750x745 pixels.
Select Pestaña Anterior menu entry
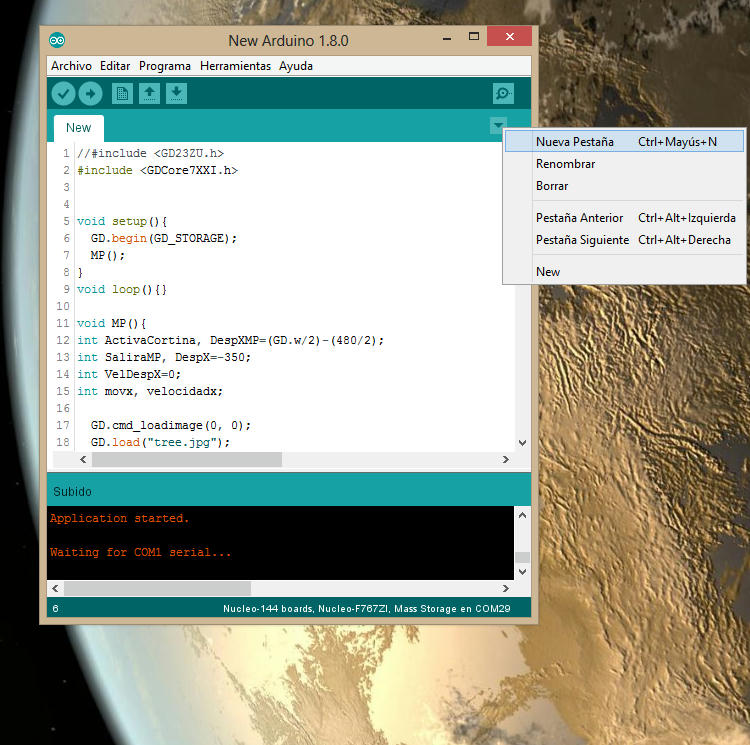(624, 218)
